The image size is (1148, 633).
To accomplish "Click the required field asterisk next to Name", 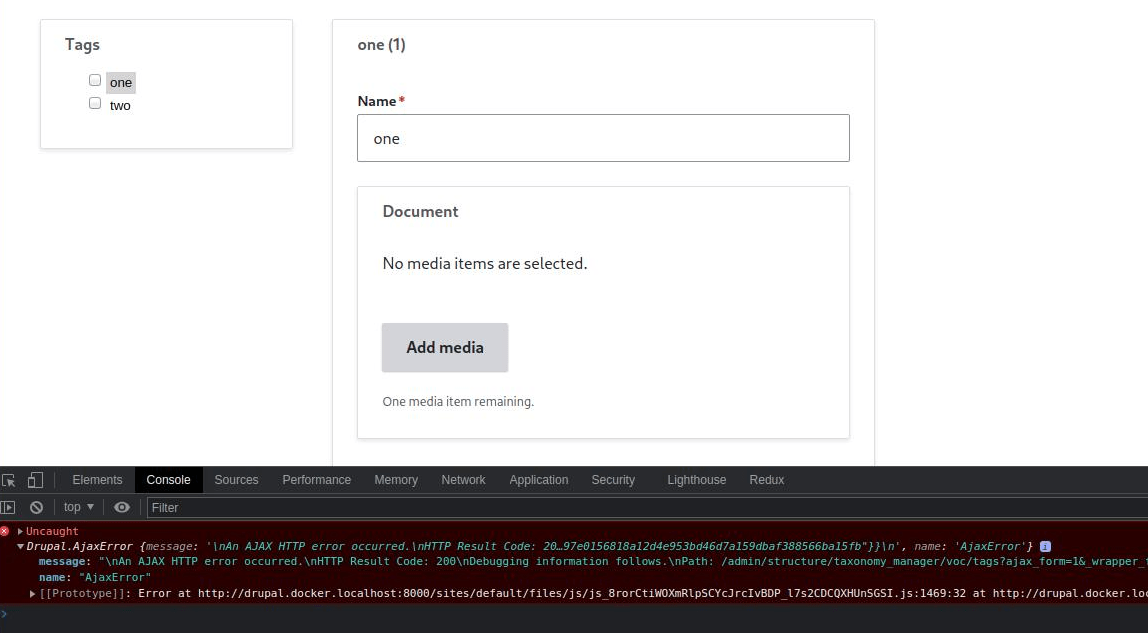I will [x=402, y=99].
